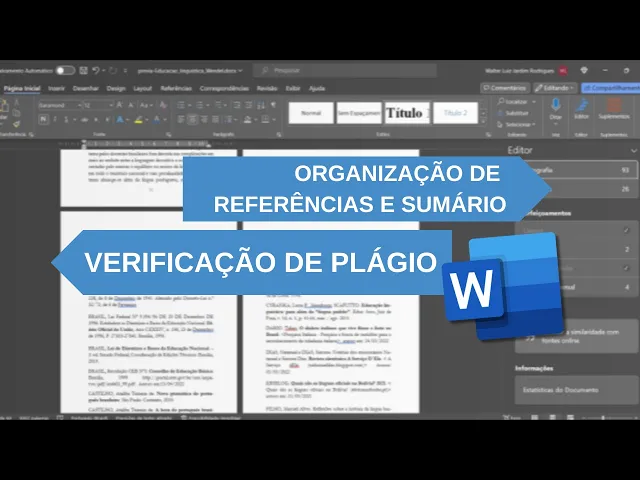Open the user account avatar
Image resolution: width=640 pixels, height=480 pixels.
563,71
